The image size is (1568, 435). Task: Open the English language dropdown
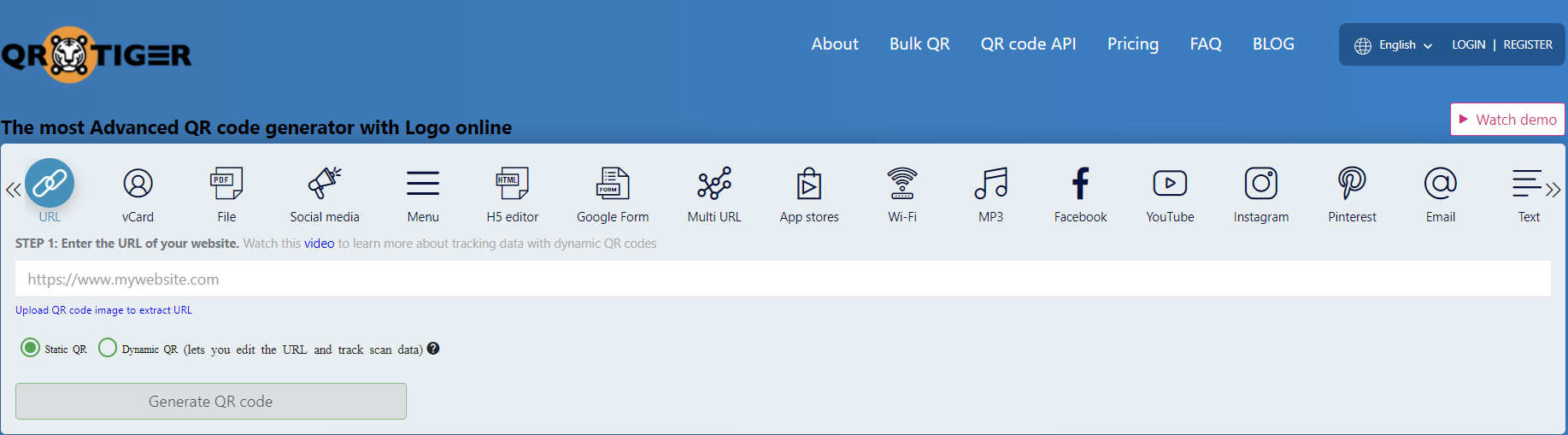(x=1405, y=45)
